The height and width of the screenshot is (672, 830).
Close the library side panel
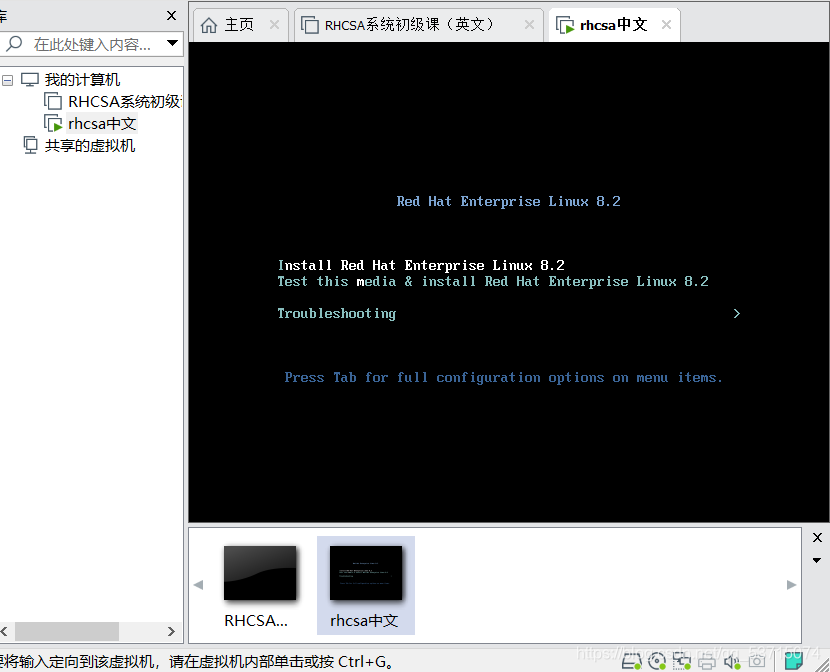[172, 16]
